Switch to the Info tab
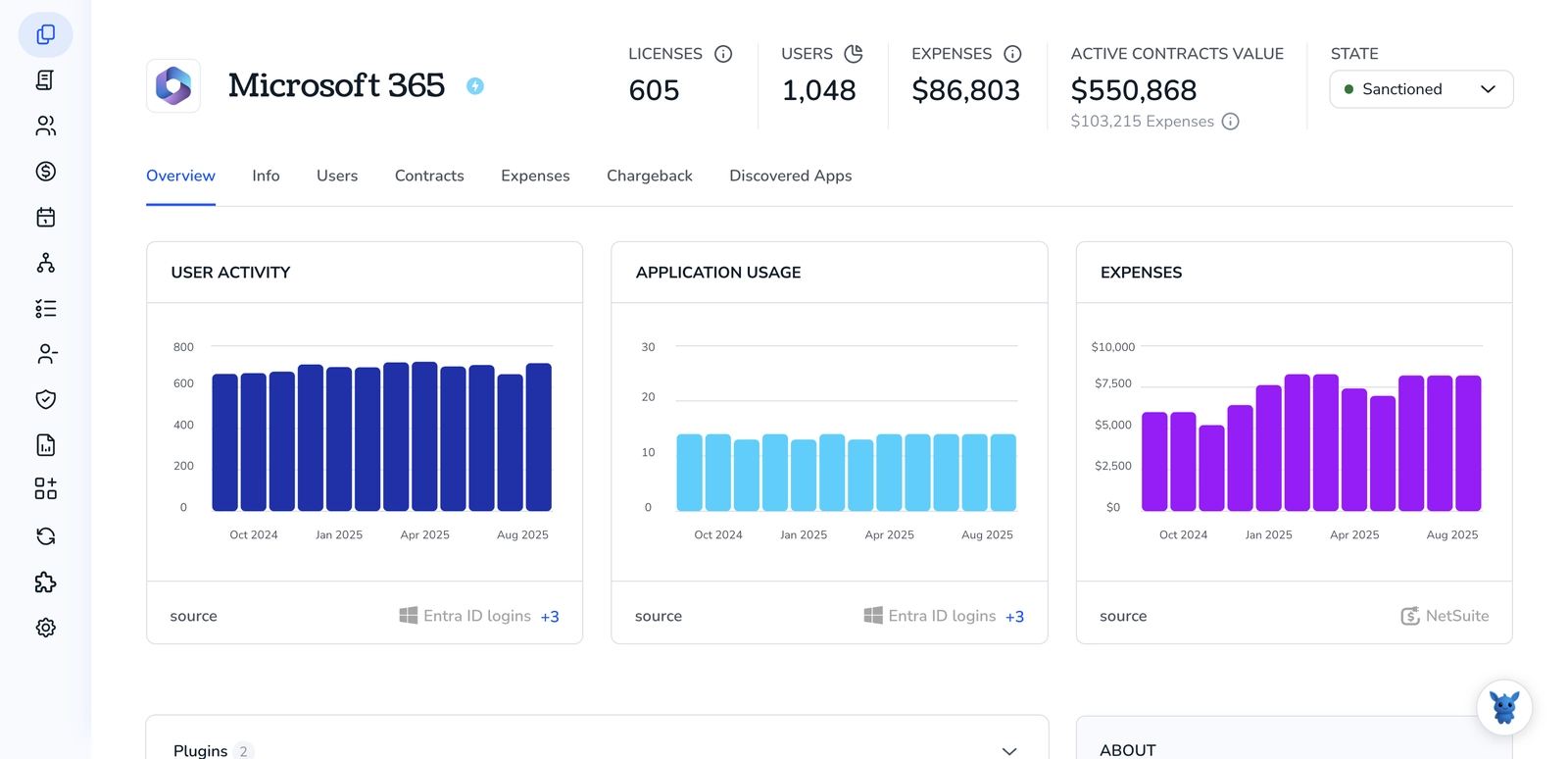The width and height of the screenshot is (1568, 759). pyautogui.click(x=266, y=176)
